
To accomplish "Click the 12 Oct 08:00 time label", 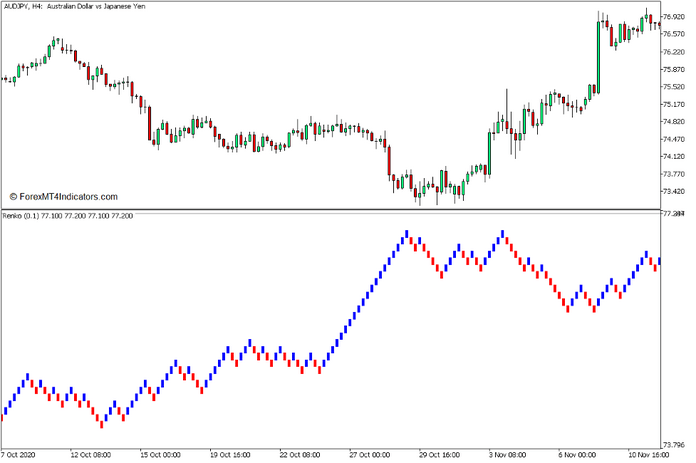I will point(90,455).
